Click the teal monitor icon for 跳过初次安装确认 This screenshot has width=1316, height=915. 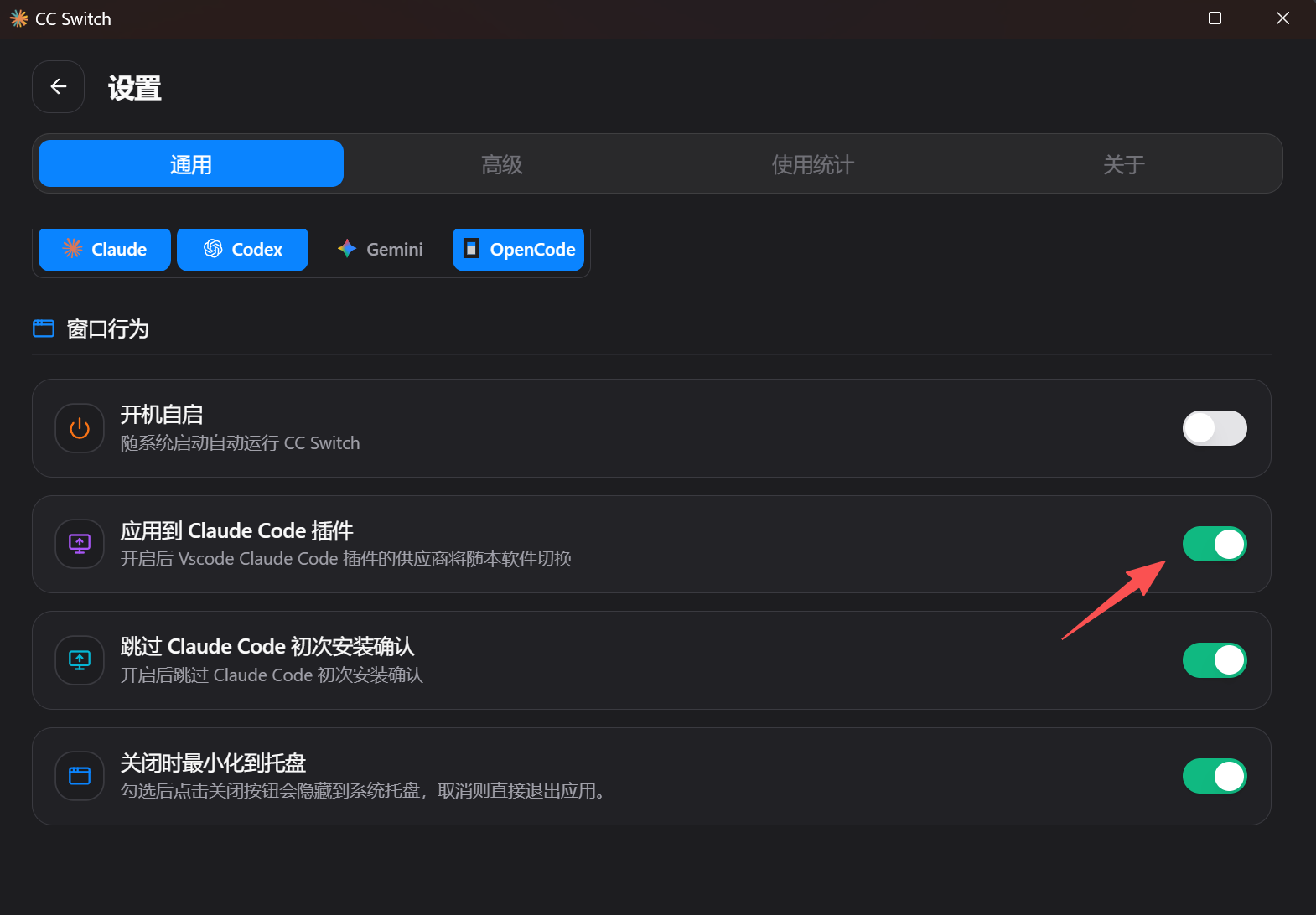tap(80, 660)
